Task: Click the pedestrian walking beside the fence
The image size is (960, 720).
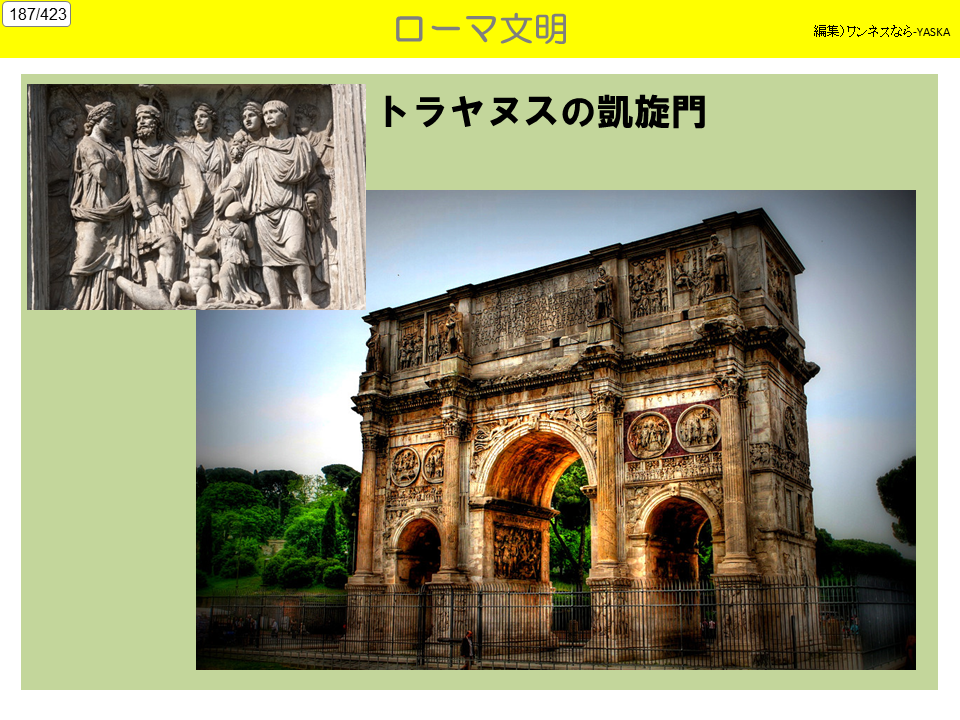Action: point(467,648)
